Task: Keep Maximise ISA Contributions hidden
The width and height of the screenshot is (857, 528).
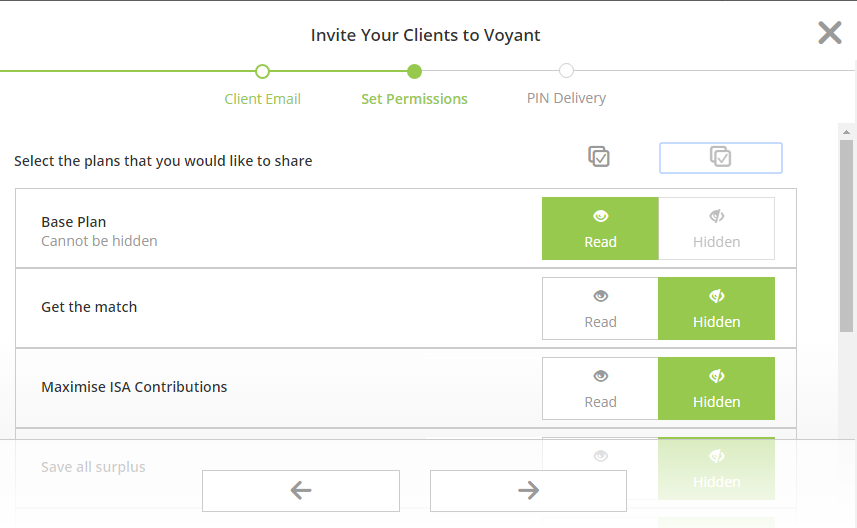Action: [x=717, y=389]
